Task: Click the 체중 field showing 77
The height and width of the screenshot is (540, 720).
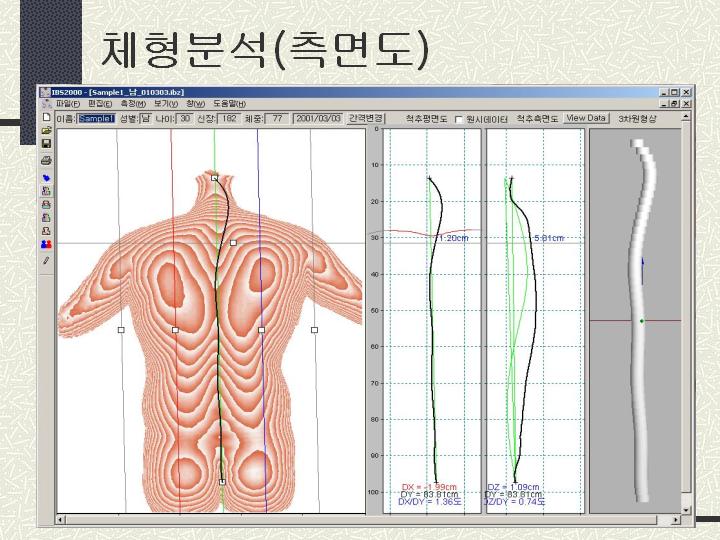Action: point(277,118)
